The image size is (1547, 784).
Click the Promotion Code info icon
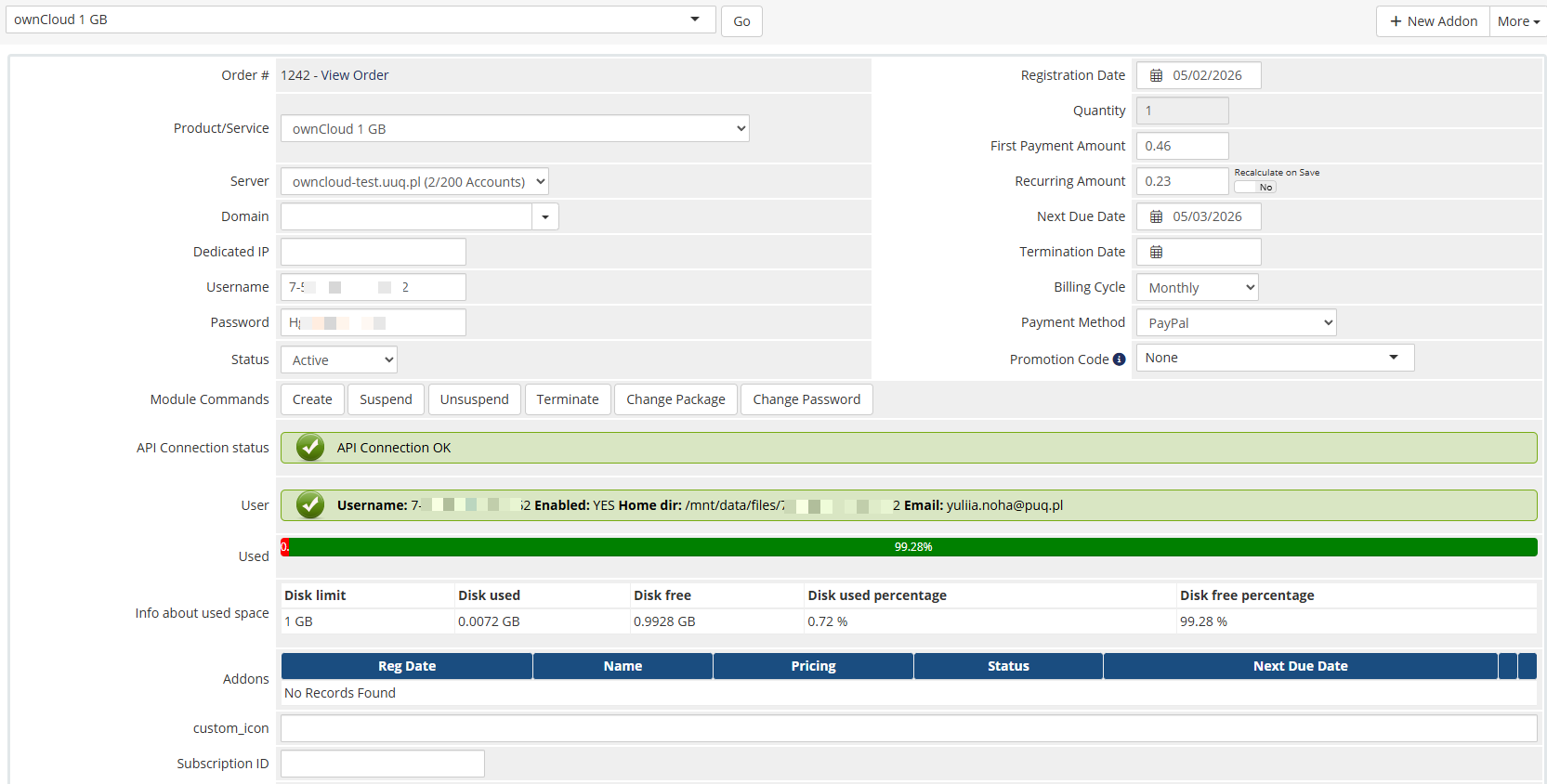[x=1119, y=359]
